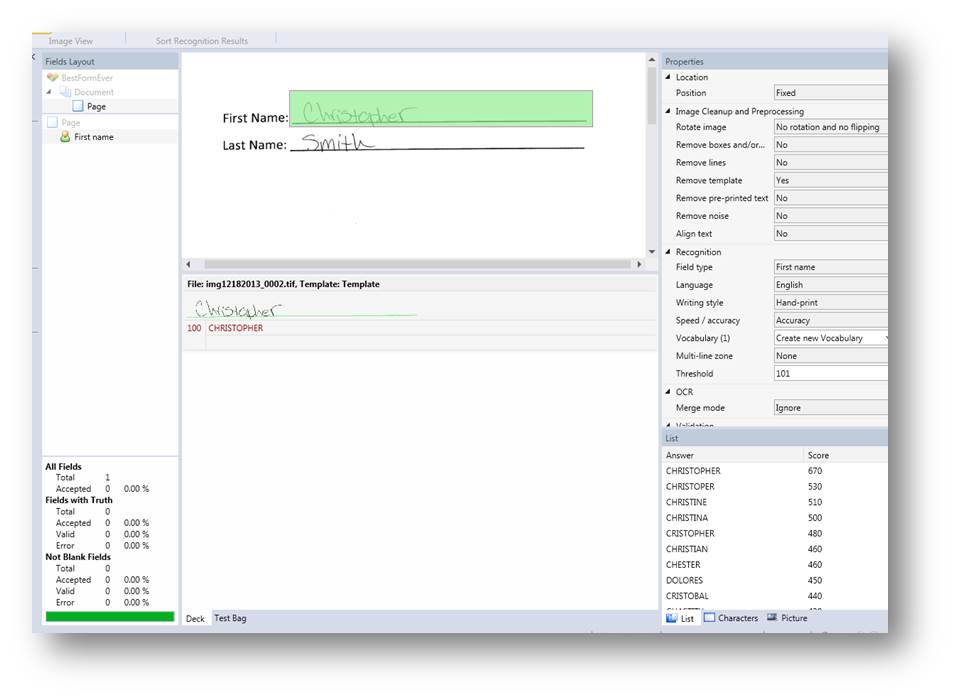This screenshot has width=953, height=698.
Task: Open the Image View tab
Action: [x=70, y=41]
